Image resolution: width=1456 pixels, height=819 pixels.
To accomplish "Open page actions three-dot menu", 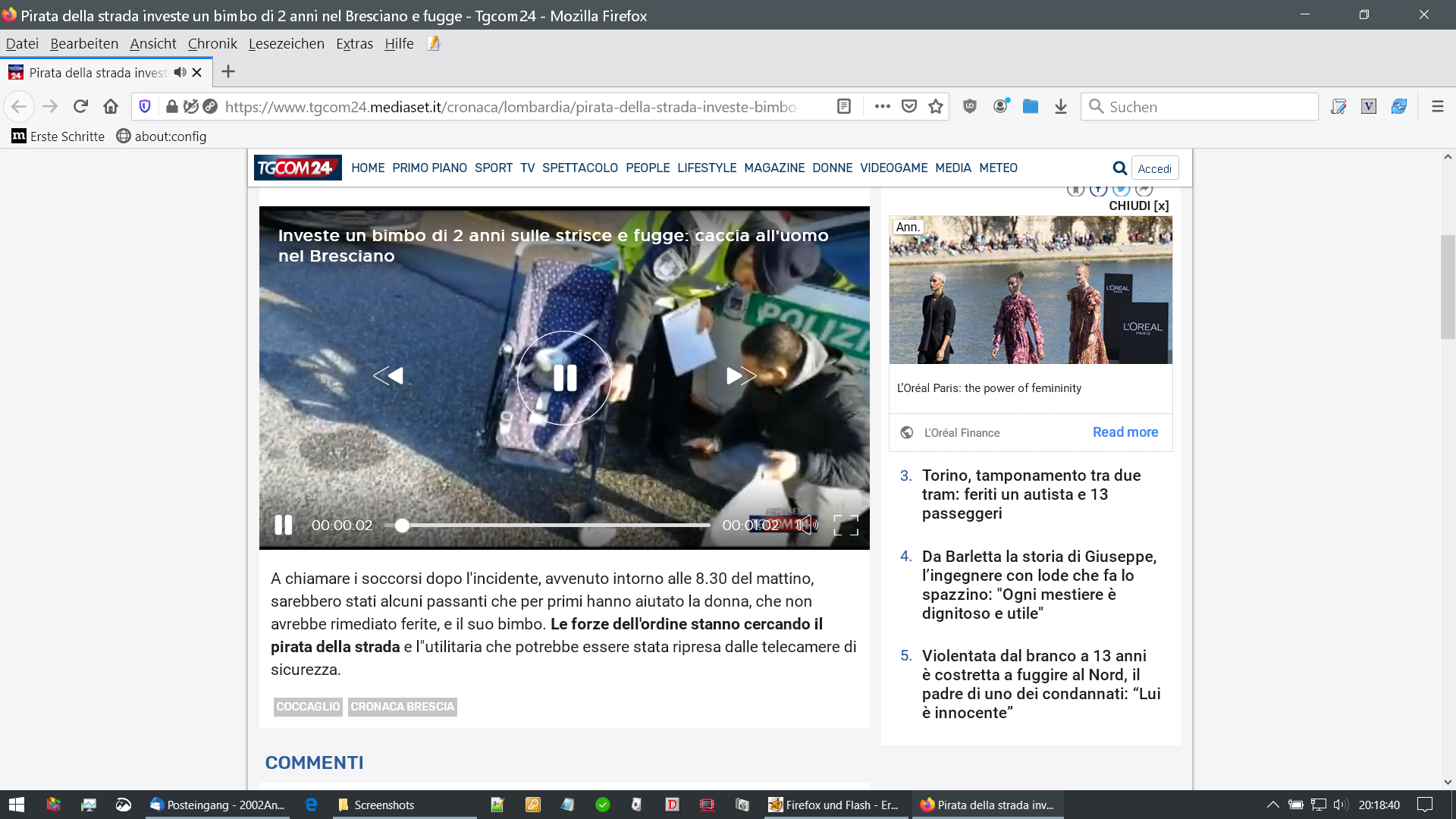I will [882, 107].
